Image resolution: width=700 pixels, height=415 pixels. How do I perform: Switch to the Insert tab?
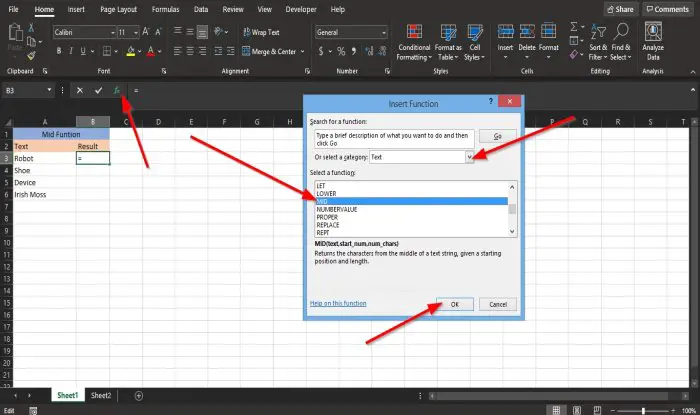pyautogui.click(x=76, y=9)
